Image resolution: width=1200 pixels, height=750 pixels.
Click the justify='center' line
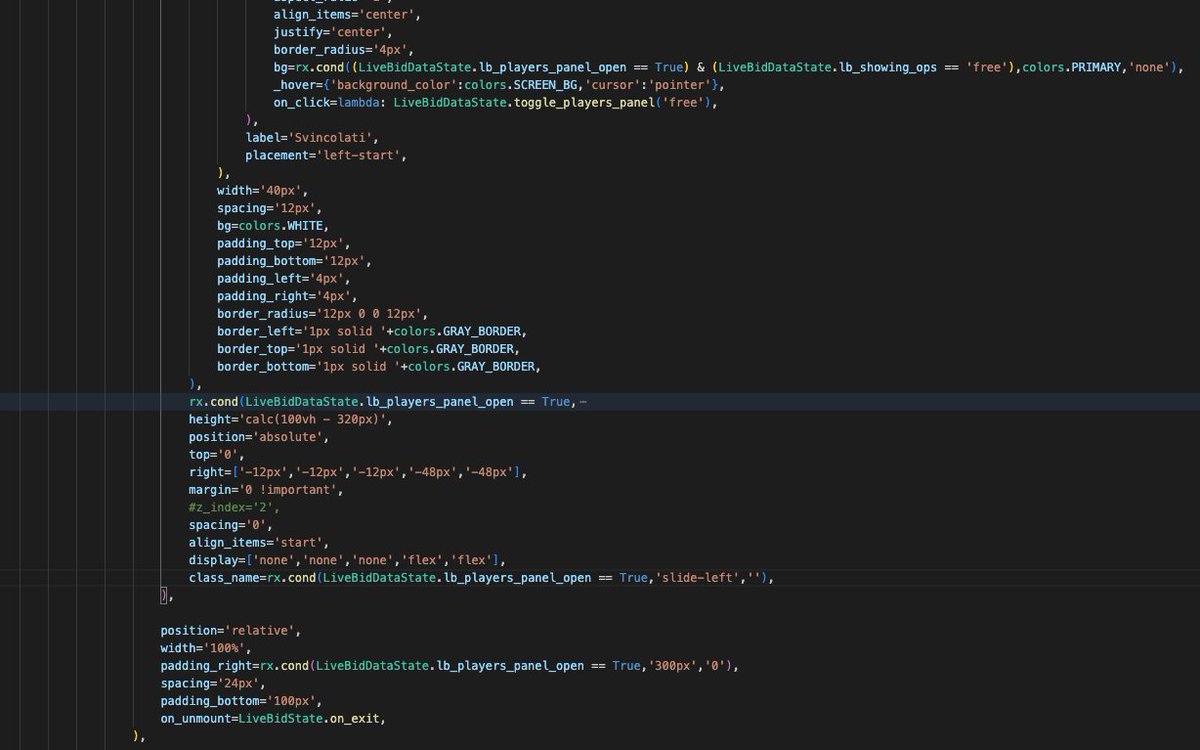[x=333, y=32]
